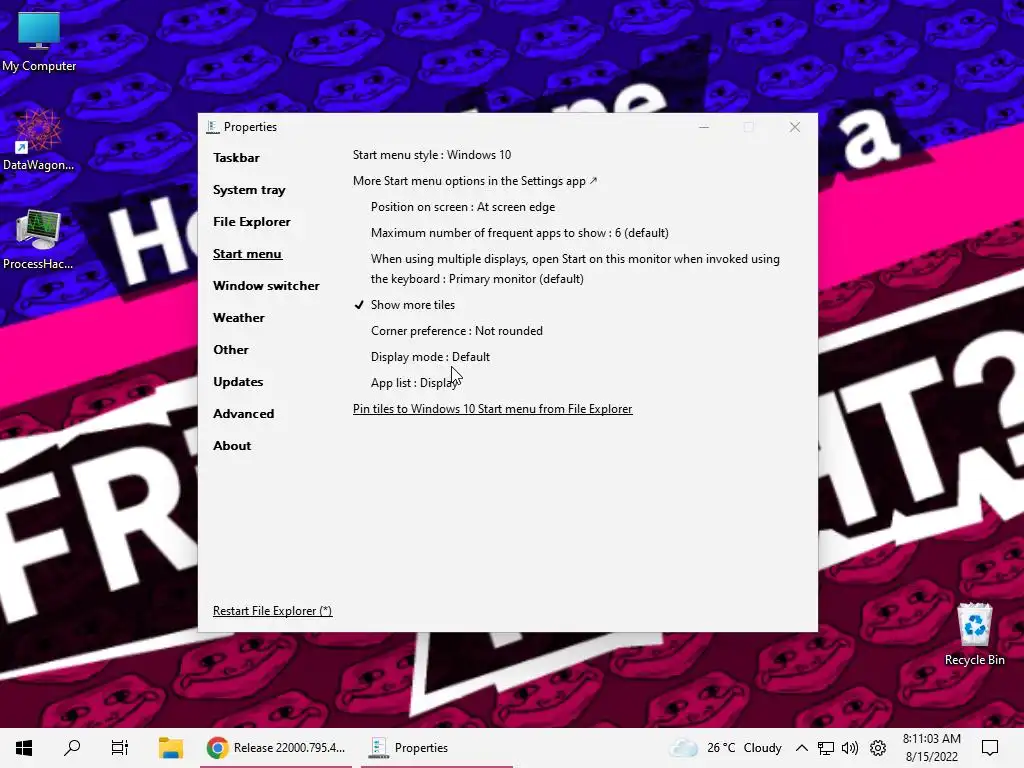The height and width of the screenshot is (768, 1024).
Task: Open the taskbar clock showing 8:11:03 AM
Action: coord(931,748)
